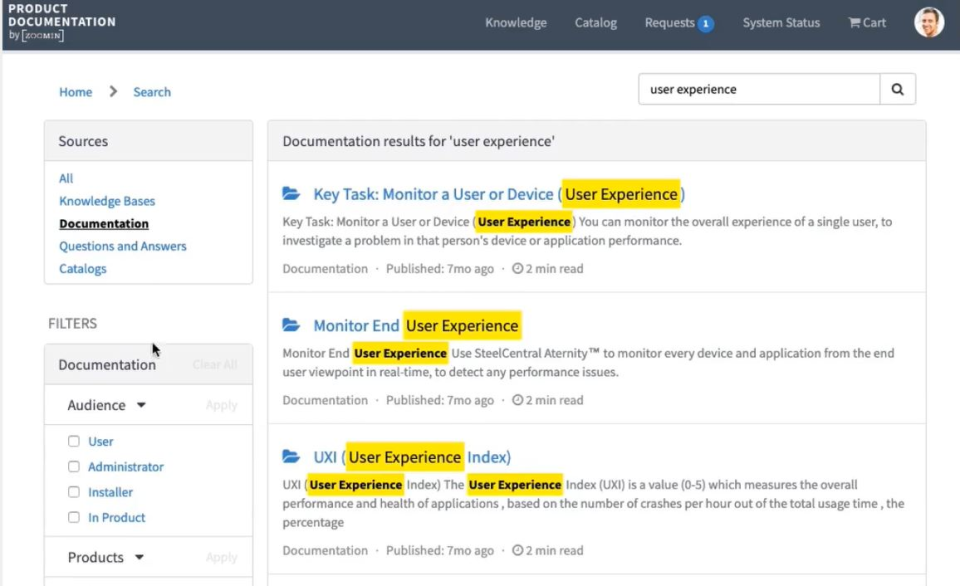Viewport: 960px width, 586px height.
Task: Select the Knowledge Bases source
Action: (x=106, y=200)
